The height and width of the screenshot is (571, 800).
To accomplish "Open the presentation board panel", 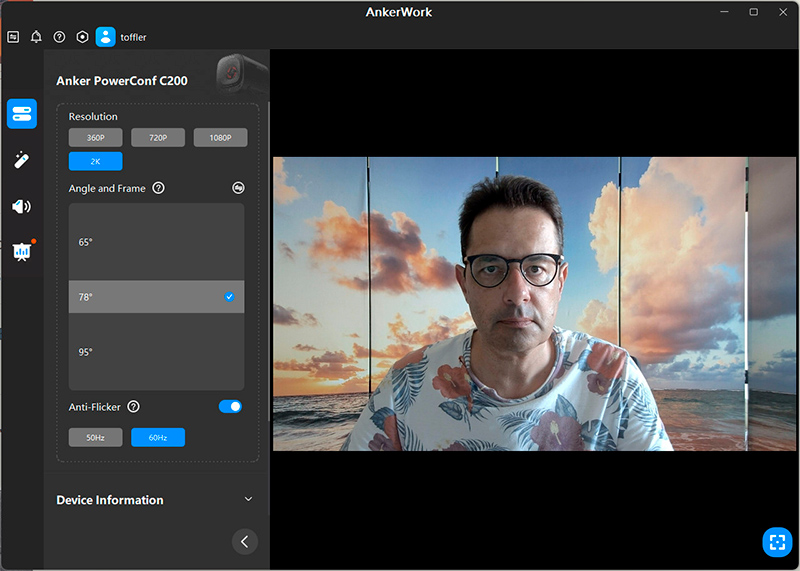I will (x=22, y=252).
